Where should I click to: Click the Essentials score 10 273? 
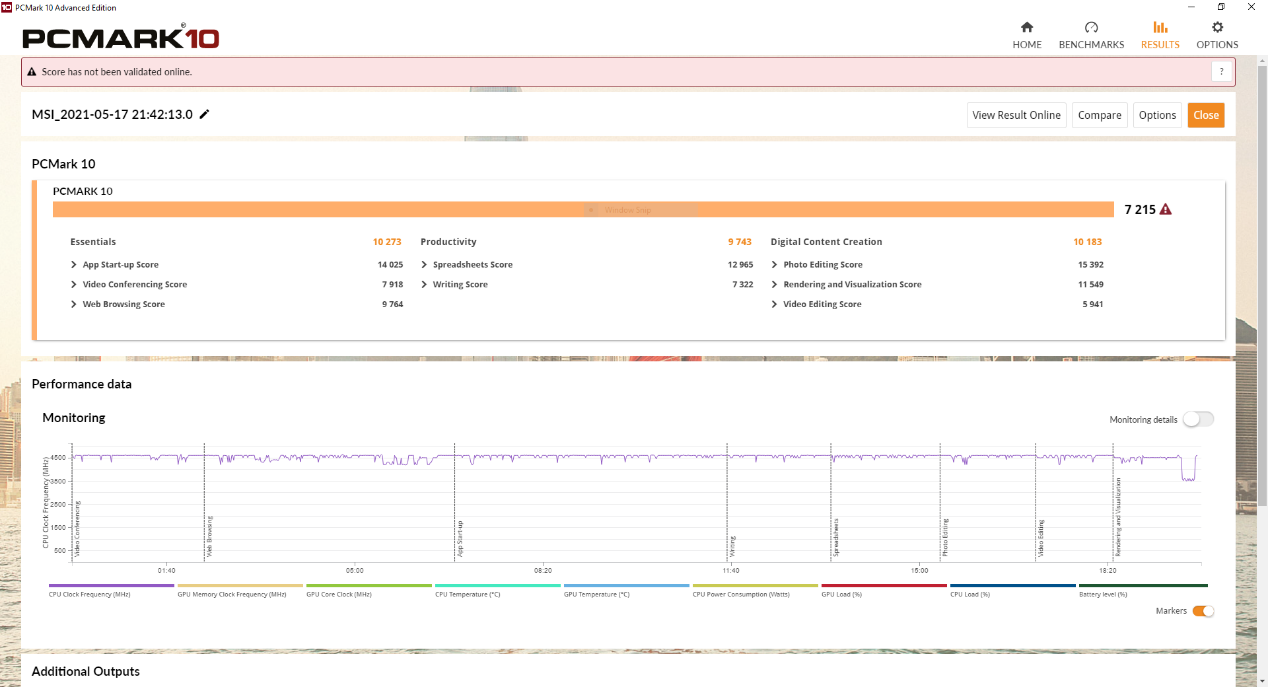tap(388, 242)
